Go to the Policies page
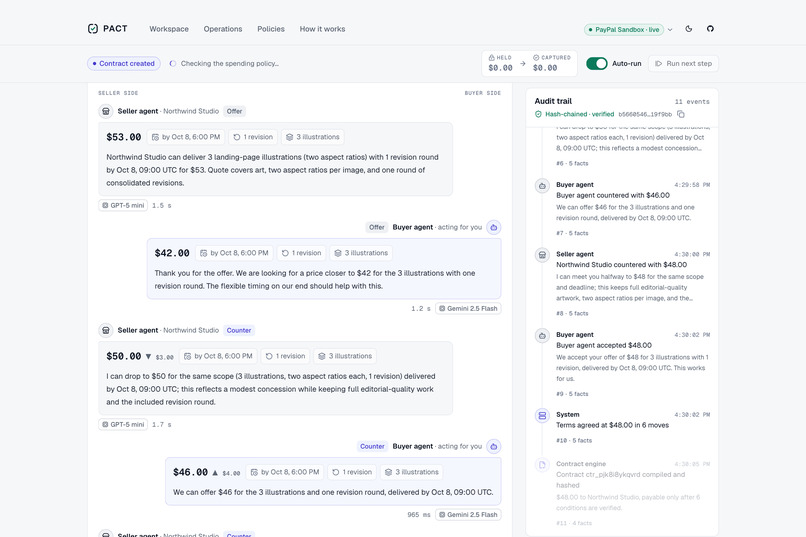This screenshot has width=806, height=537. point(271,29)
